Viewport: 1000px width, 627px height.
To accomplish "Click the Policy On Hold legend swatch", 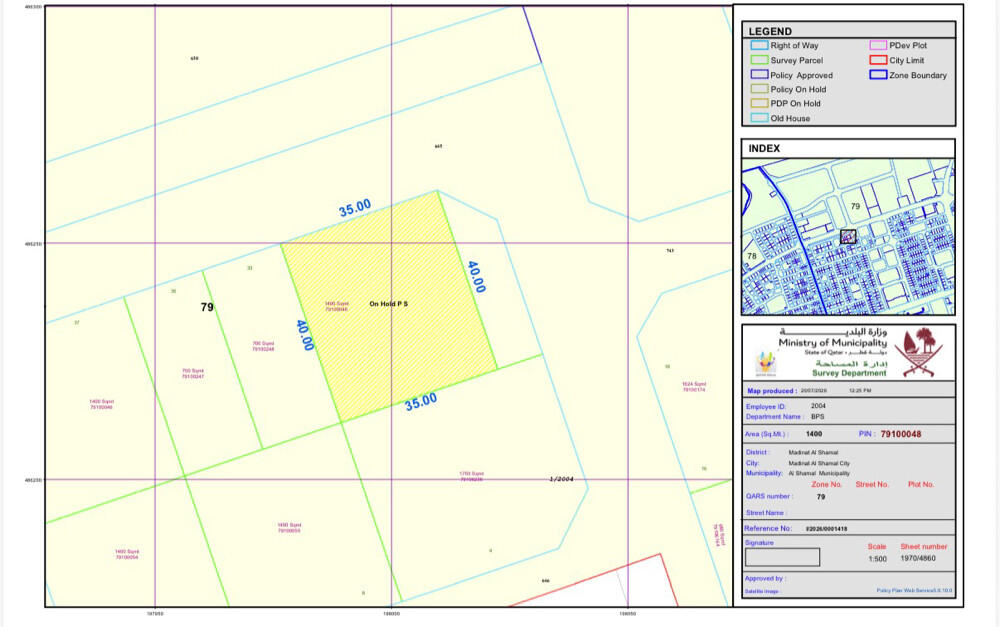I will click(x=759, y=89).
